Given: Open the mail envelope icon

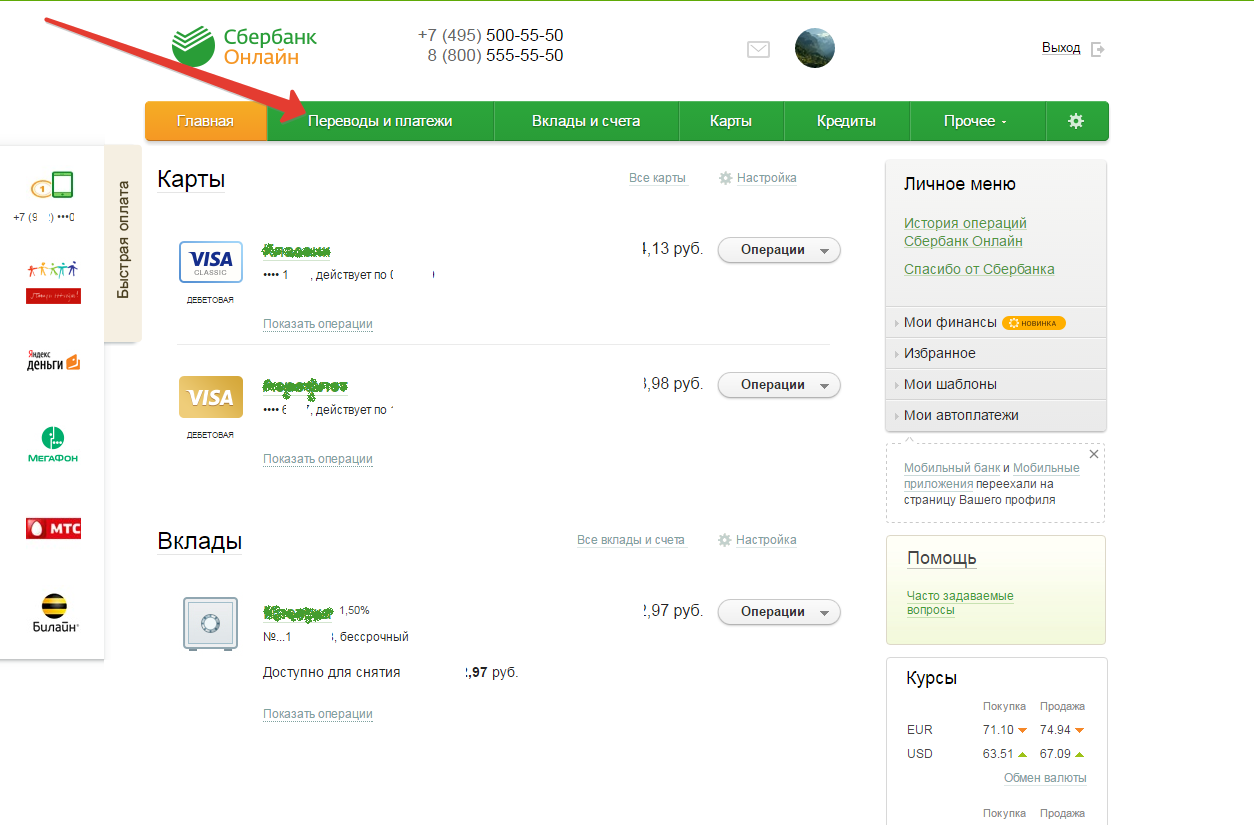Looking at the screenshot, I should [x=759, y=49].
